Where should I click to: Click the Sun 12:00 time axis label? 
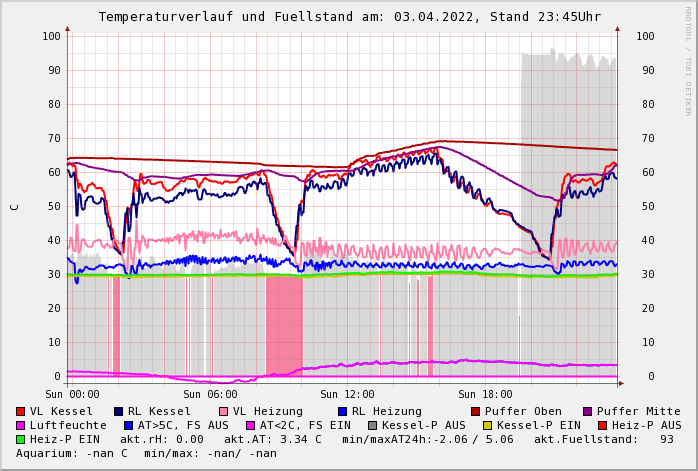346,394
